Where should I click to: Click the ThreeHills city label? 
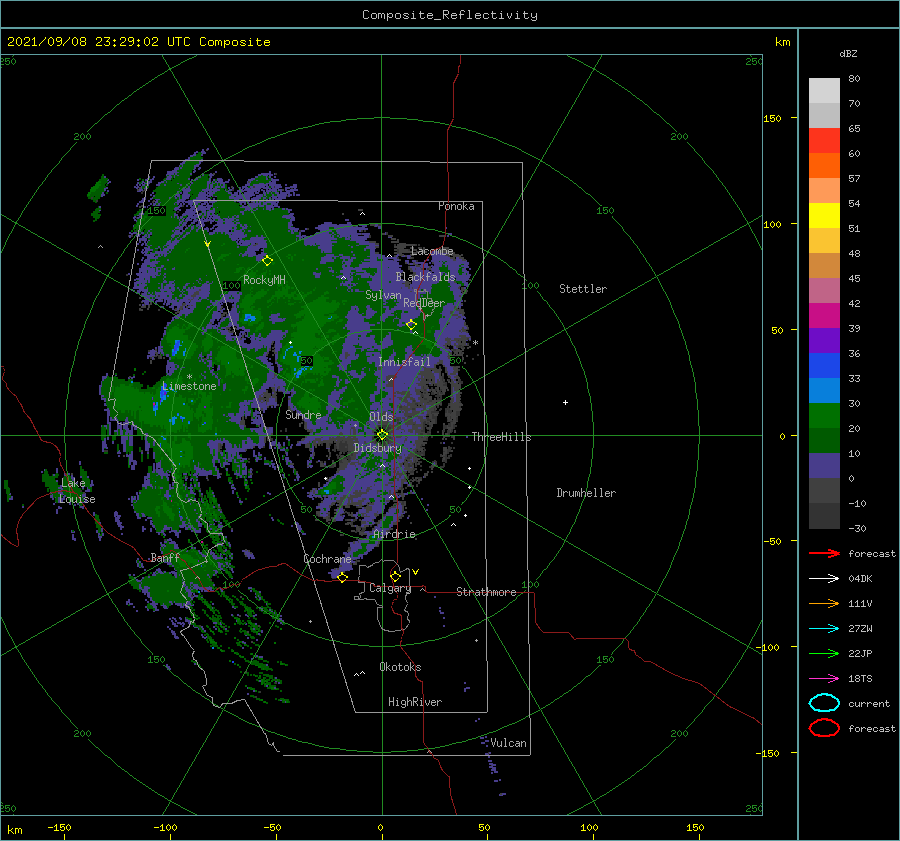pos(501,437)
